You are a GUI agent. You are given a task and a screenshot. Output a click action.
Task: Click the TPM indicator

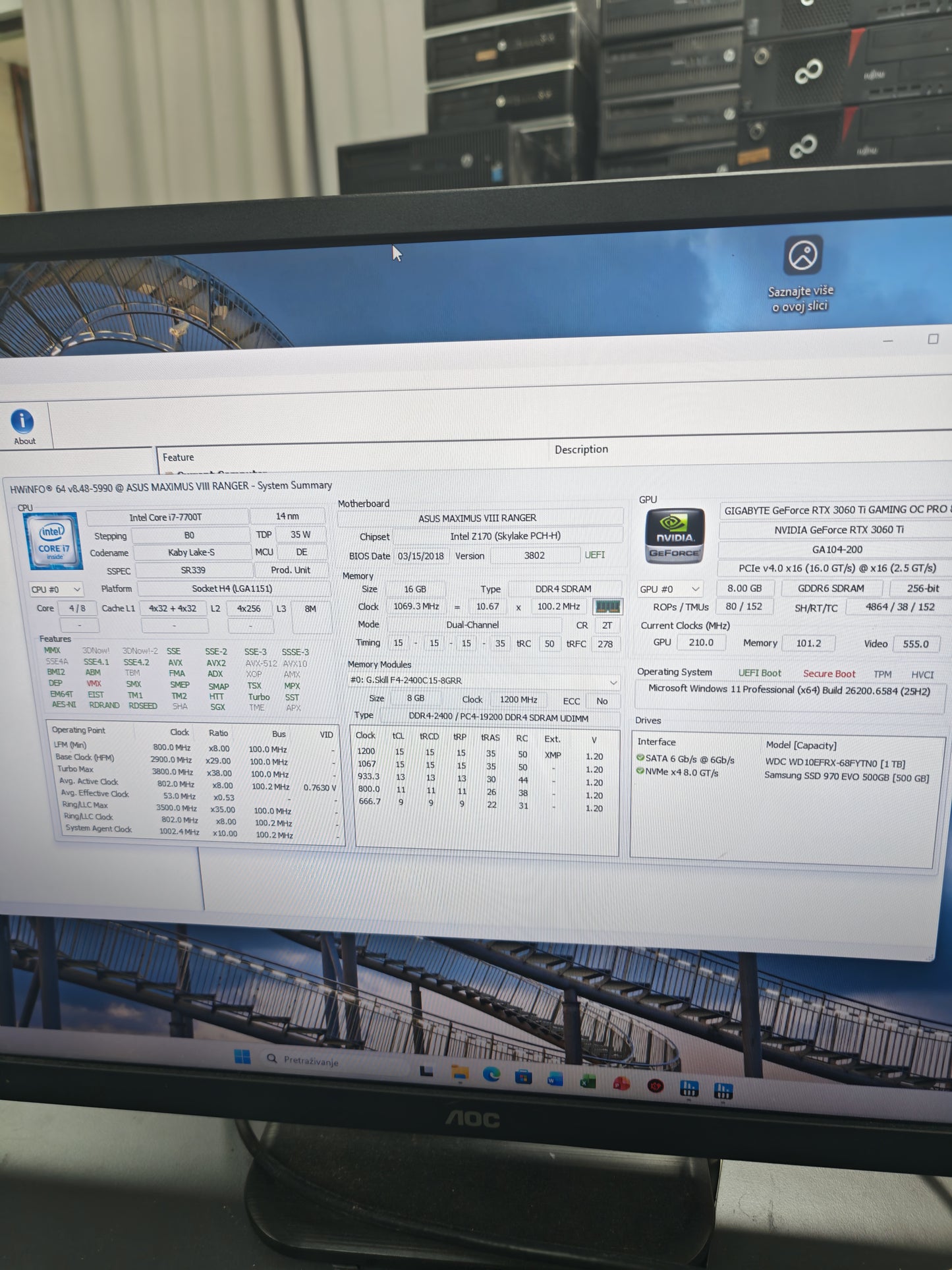coord(882,674)
